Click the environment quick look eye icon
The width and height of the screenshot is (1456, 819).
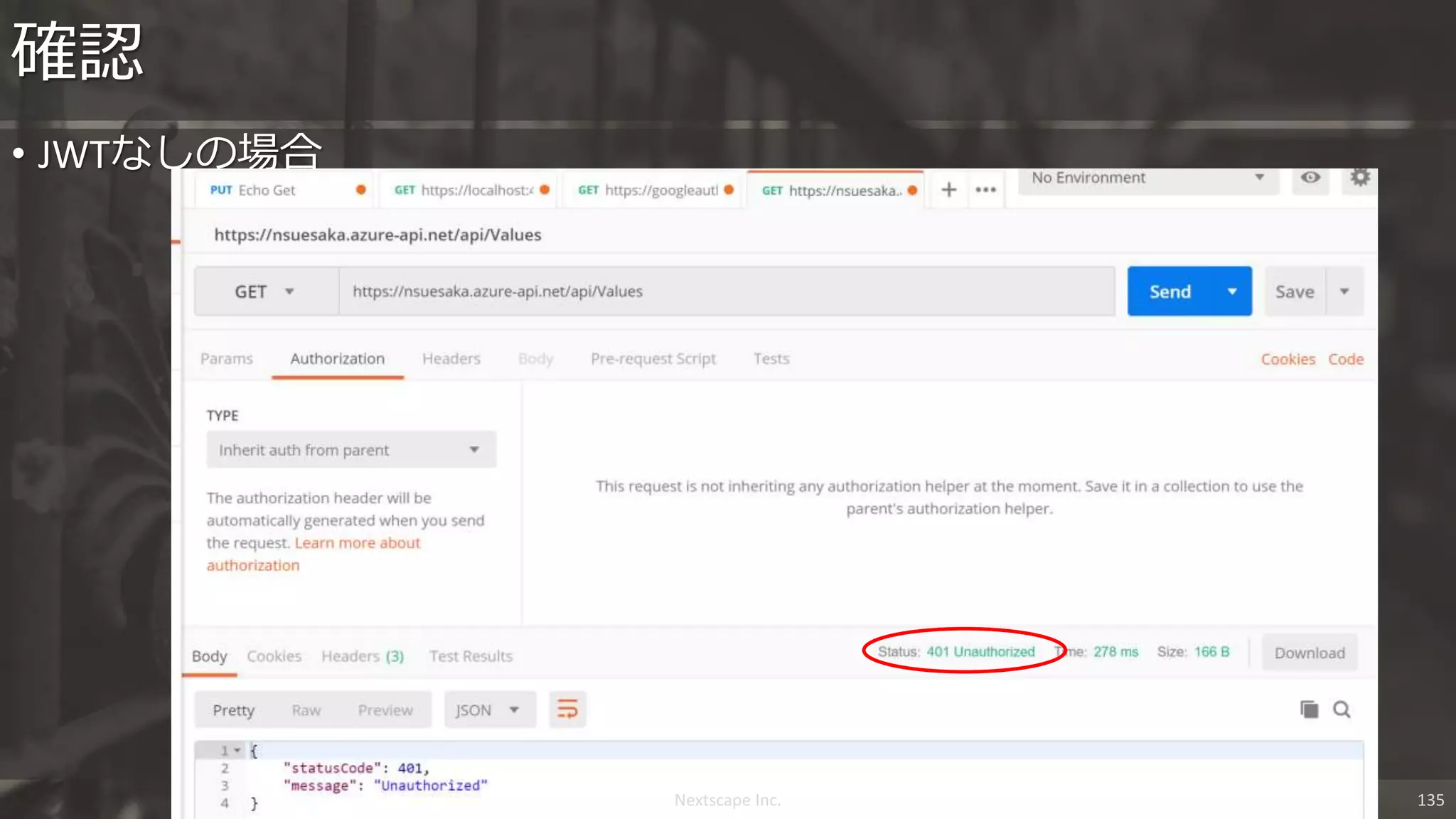(x=1310, y=178)
